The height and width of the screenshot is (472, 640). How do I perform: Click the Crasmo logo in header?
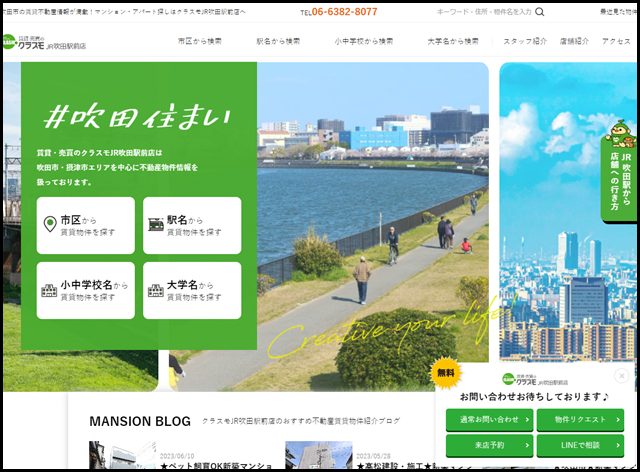click(x=44, y=42)
